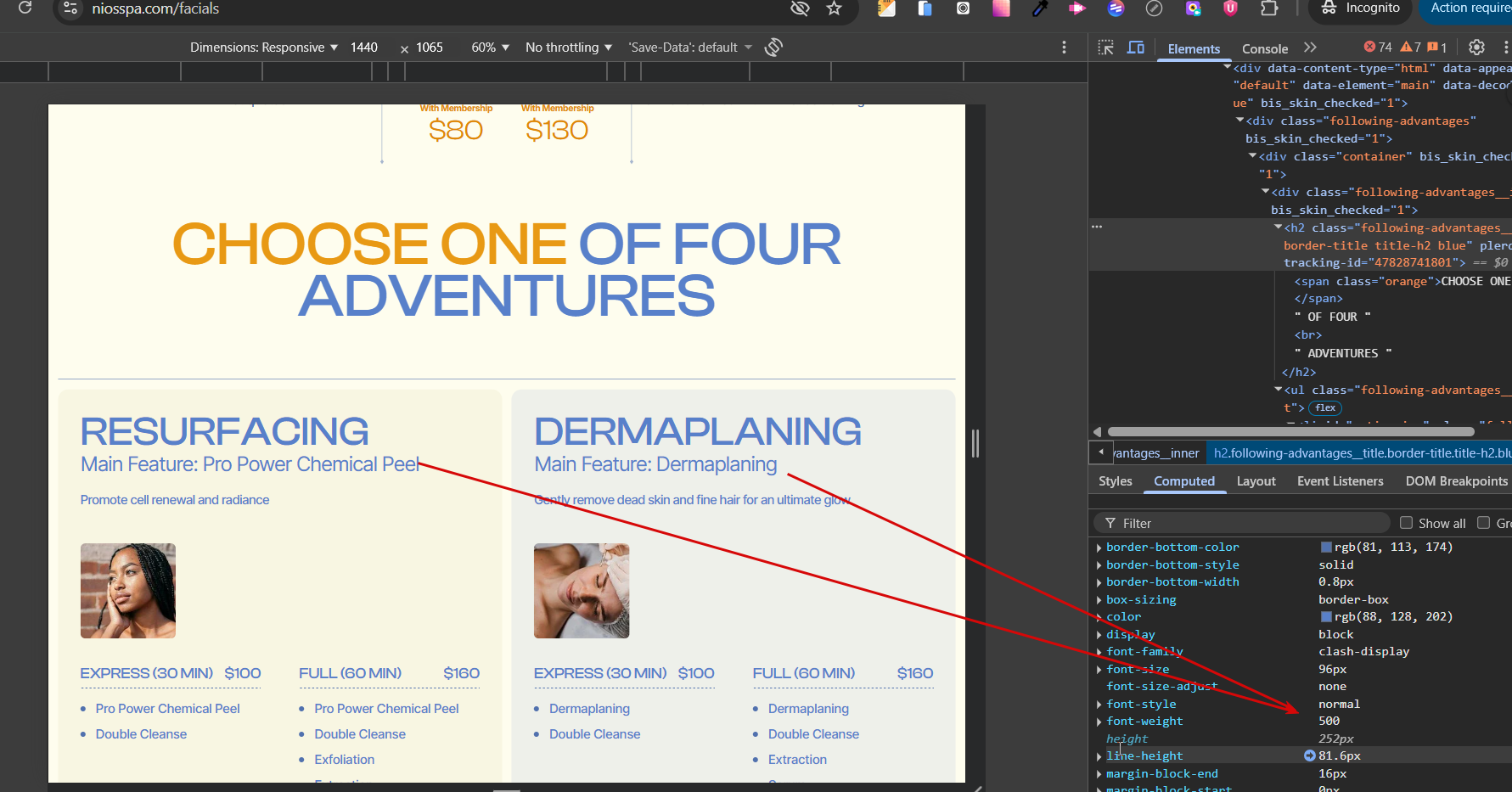
Task: Open the No throttling dropdown
Action: (568, 48)
